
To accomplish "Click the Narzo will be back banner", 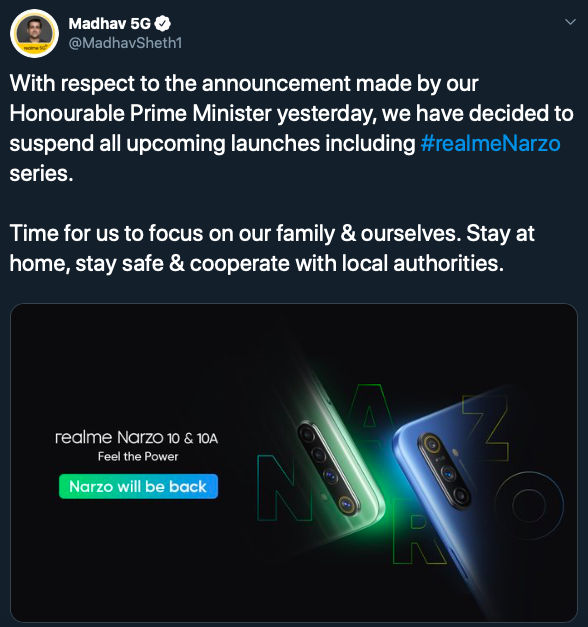I will coord(138,486).
